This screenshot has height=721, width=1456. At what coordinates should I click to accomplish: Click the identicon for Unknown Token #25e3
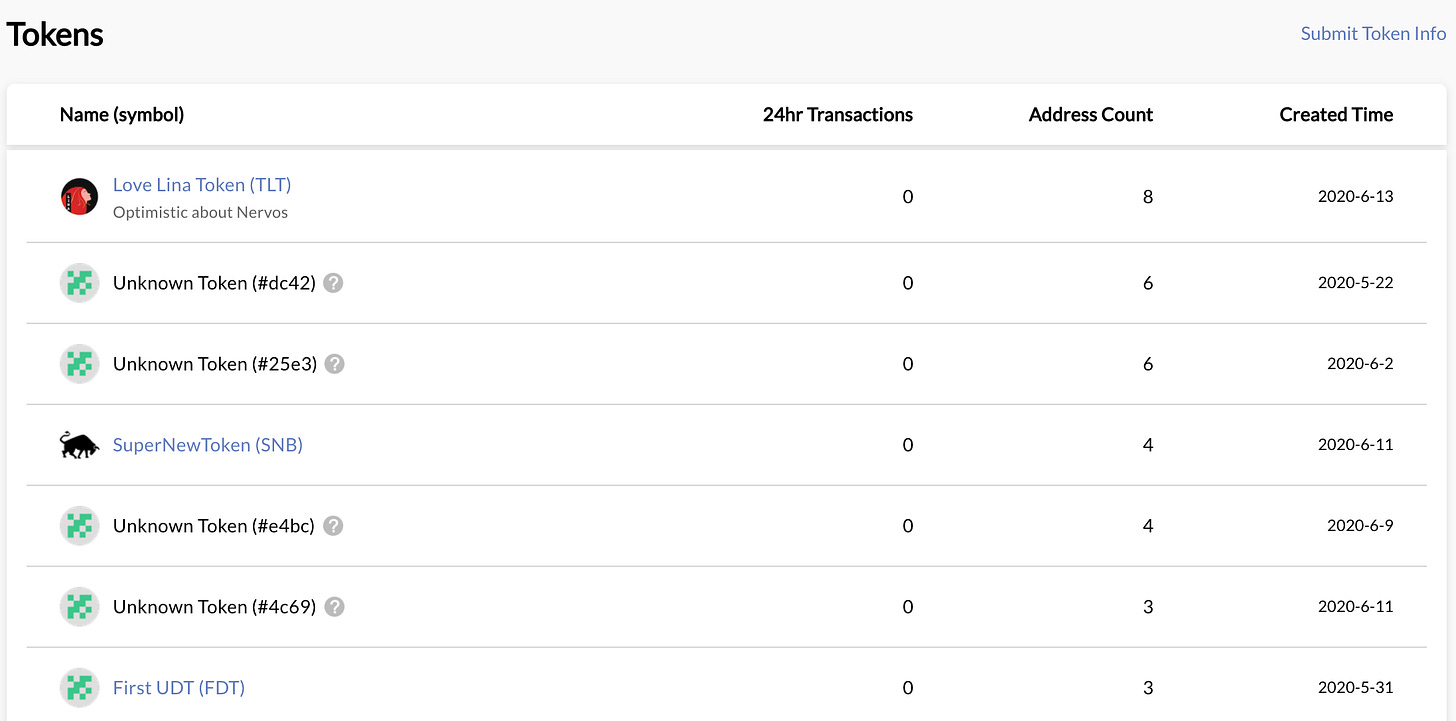pos(79,364)
